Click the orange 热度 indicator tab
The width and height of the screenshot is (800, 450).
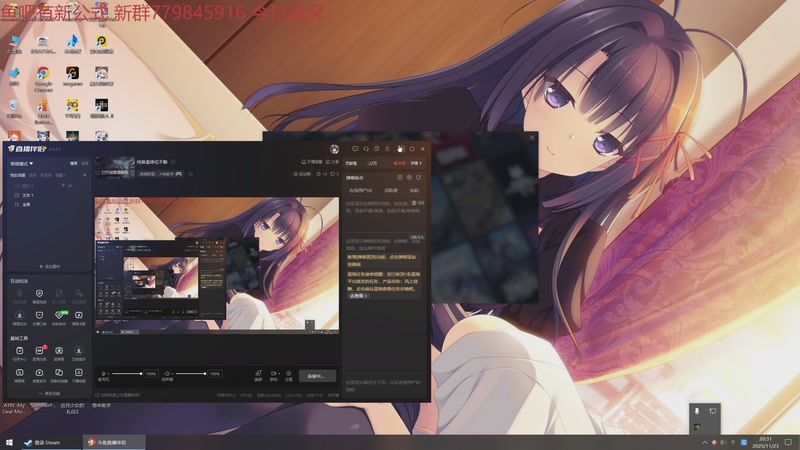tap(399, 163)
